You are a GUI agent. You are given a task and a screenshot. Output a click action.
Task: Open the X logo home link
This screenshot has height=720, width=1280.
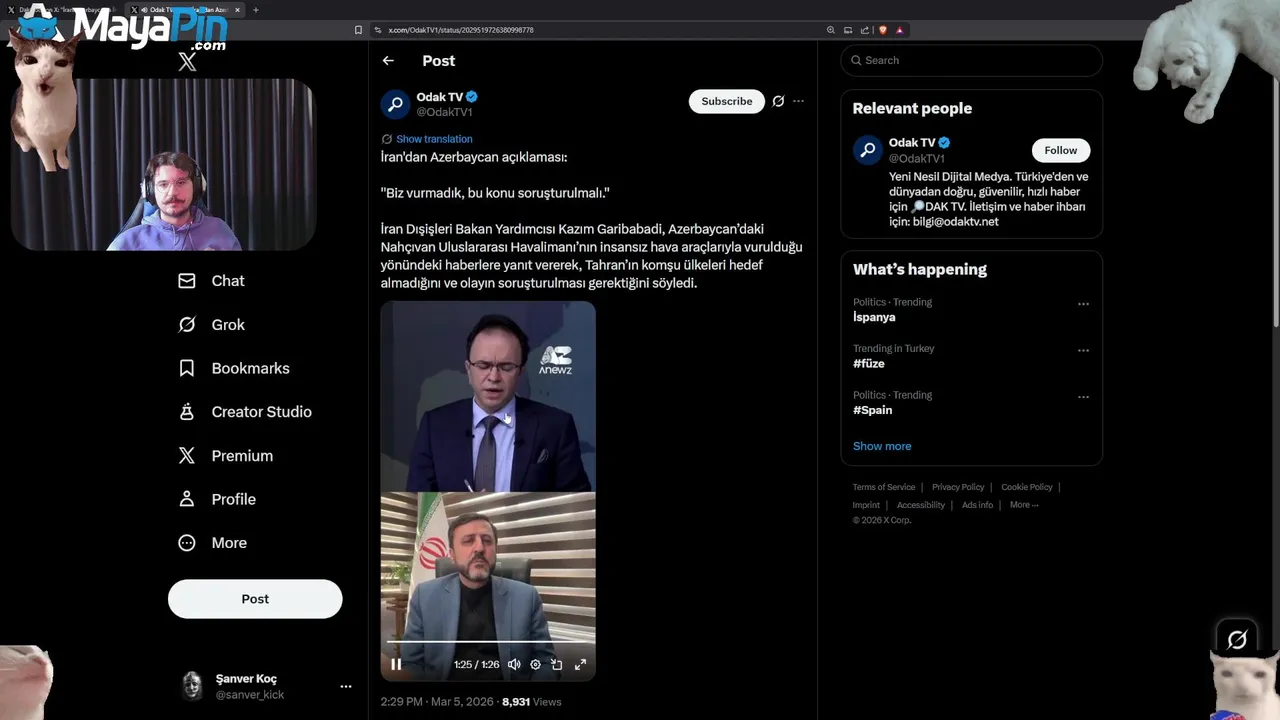[187, 61]
